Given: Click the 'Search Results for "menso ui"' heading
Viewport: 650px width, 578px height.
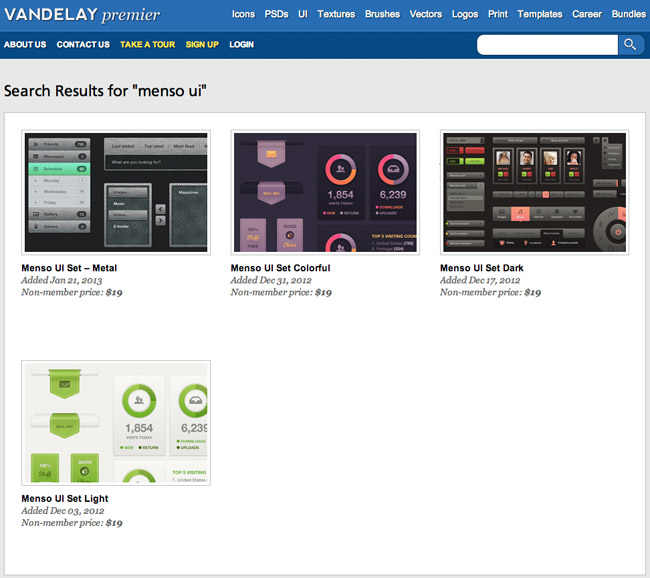Looking at the screenshot, I should click(x=105, y=91).
